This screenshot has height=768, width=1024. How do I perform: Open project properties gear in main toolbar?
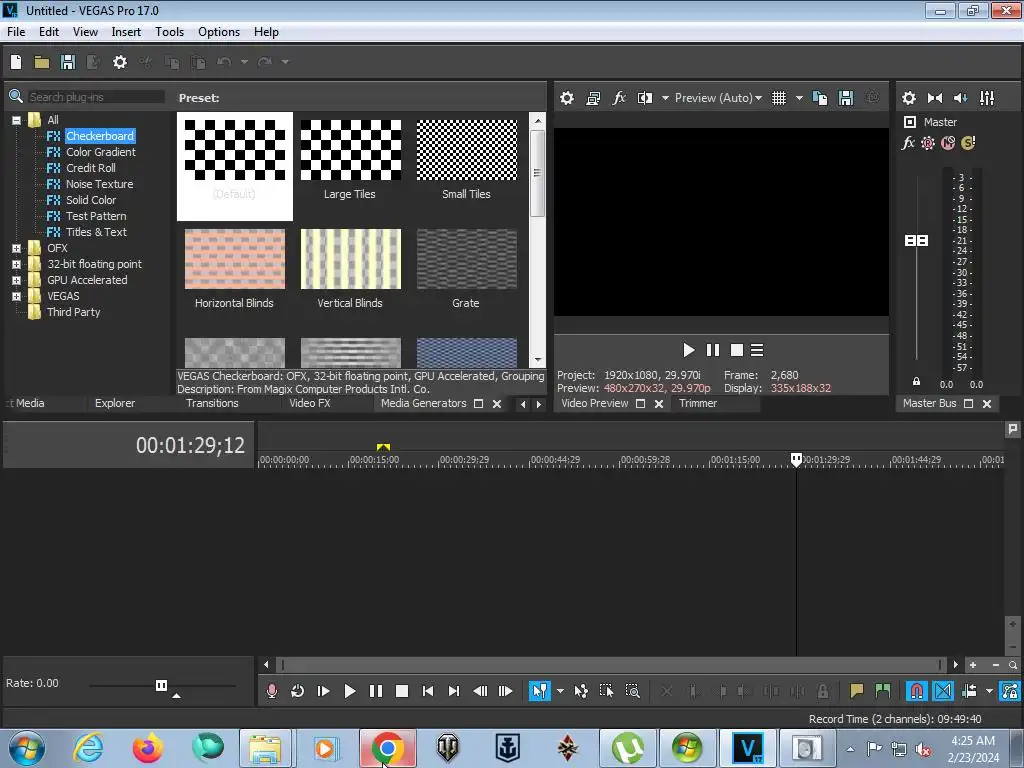click(120, 62)
